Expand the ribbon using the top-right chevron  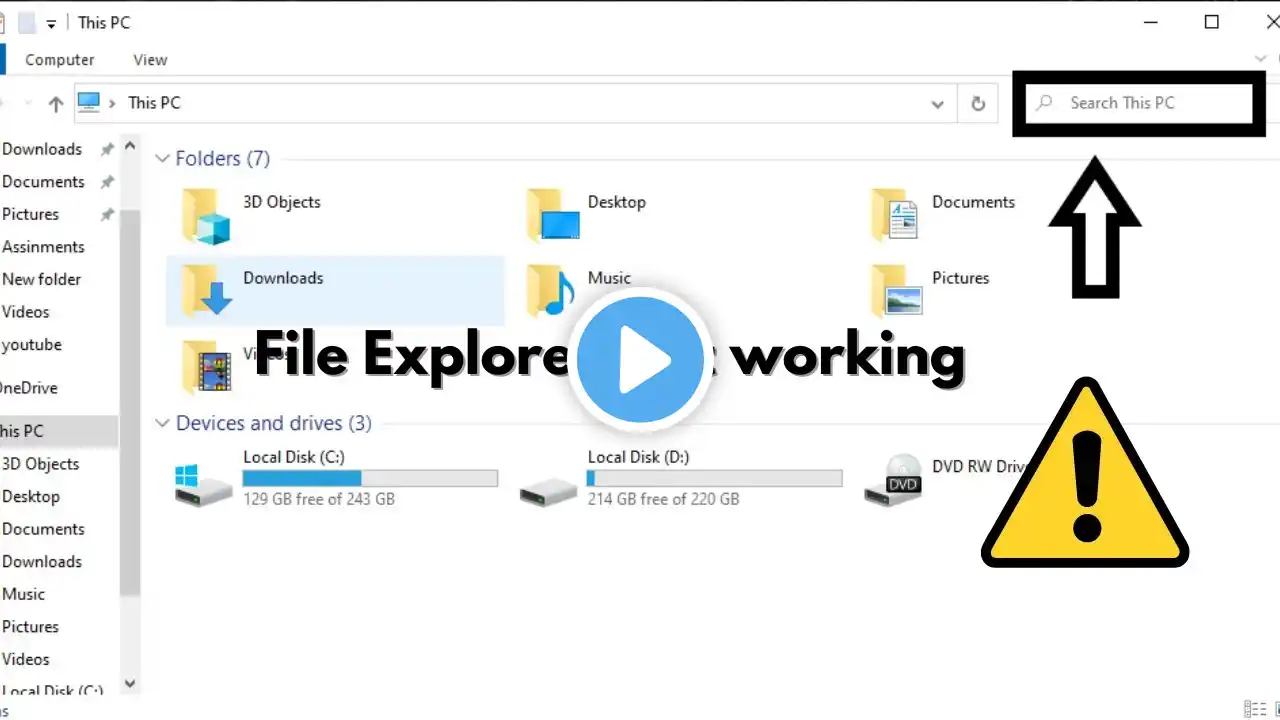1261,59
